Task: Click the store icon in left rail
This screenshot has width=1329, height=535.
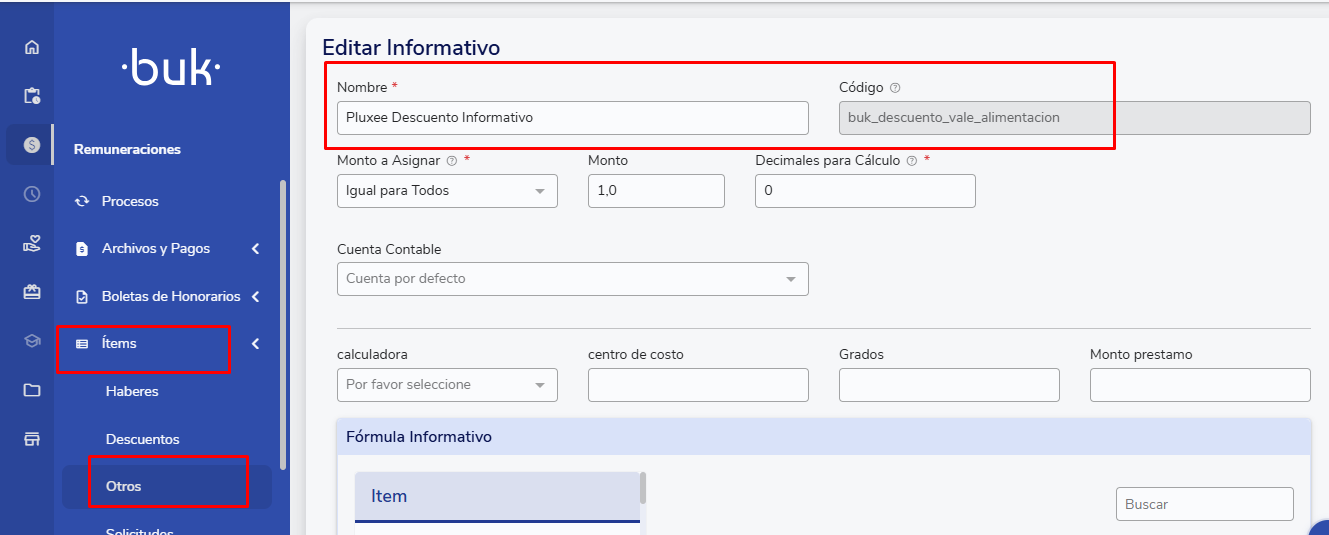Action: click(32, 439)
